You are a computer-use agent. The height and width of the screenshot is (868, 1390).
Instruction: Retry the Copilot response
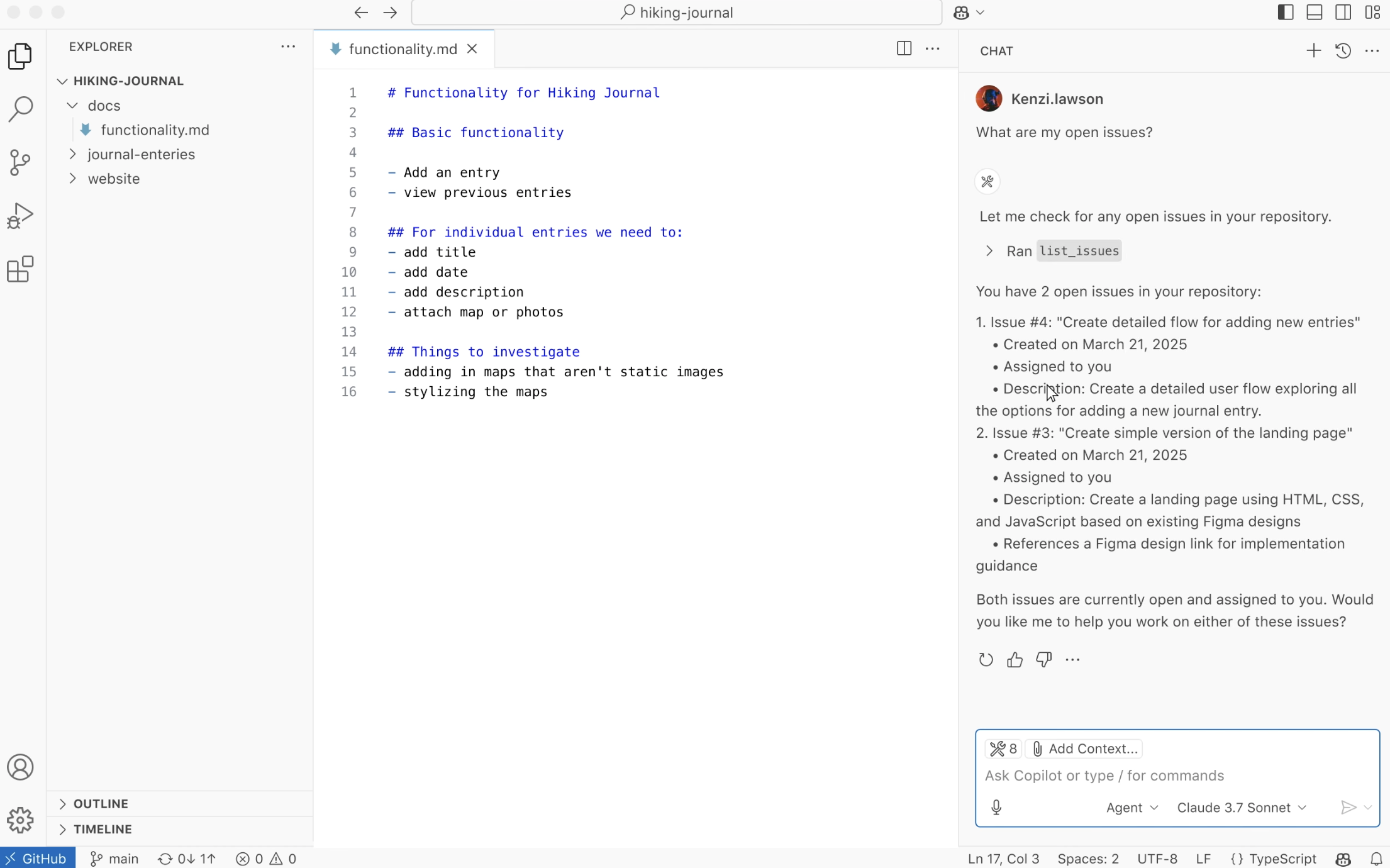(986, 660)
